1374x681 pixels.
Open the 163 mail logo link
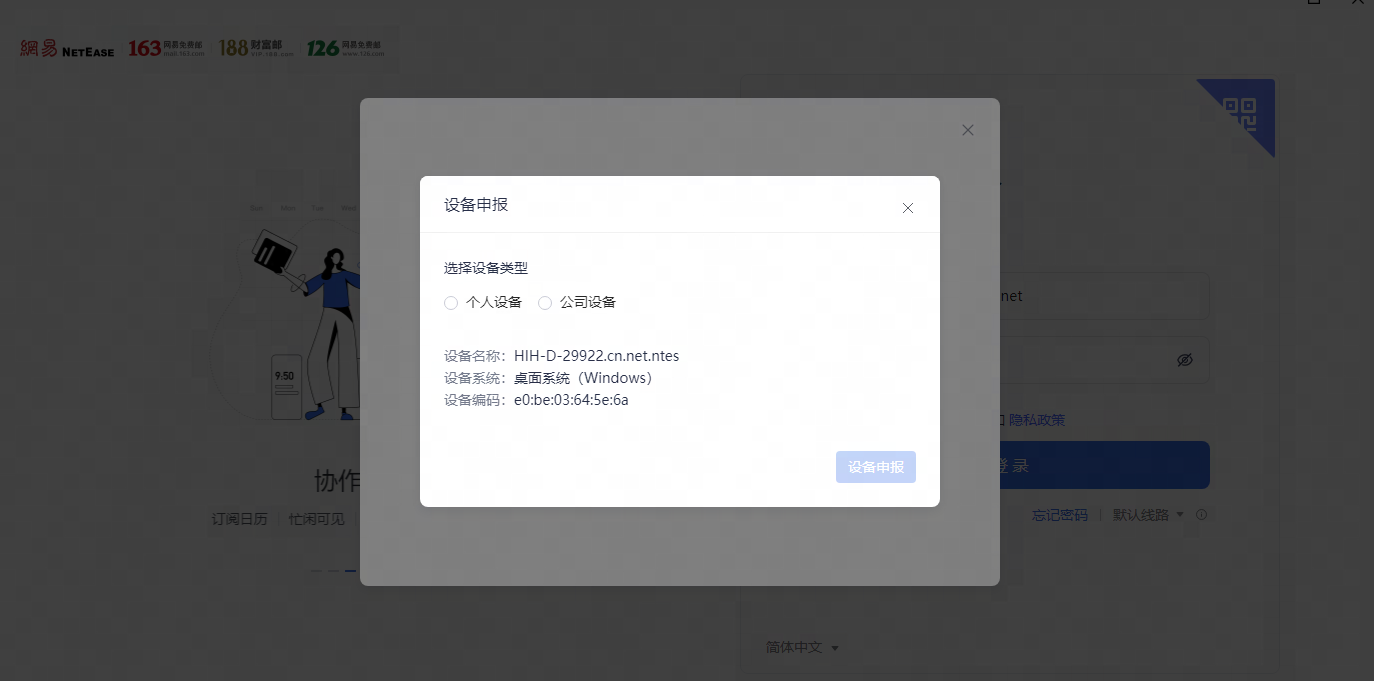[x=166, y=48]
